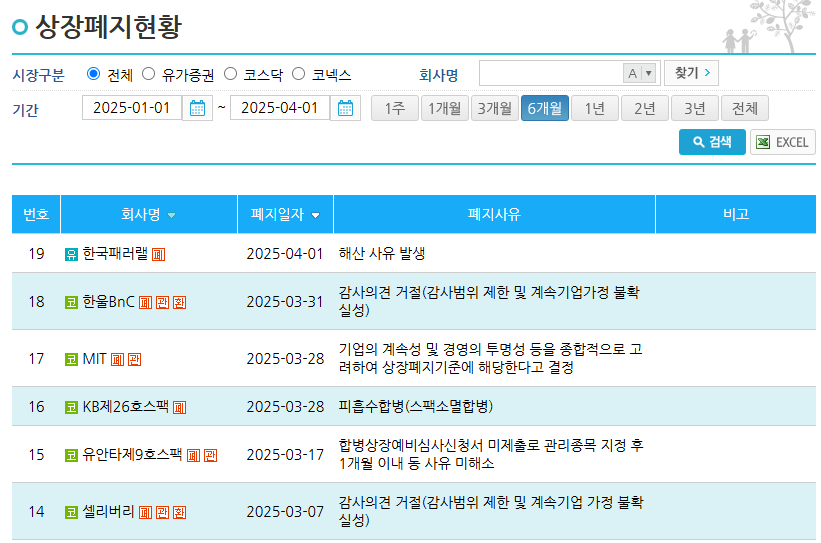Click the date 2025-03-17 cell

click(285, 455)
